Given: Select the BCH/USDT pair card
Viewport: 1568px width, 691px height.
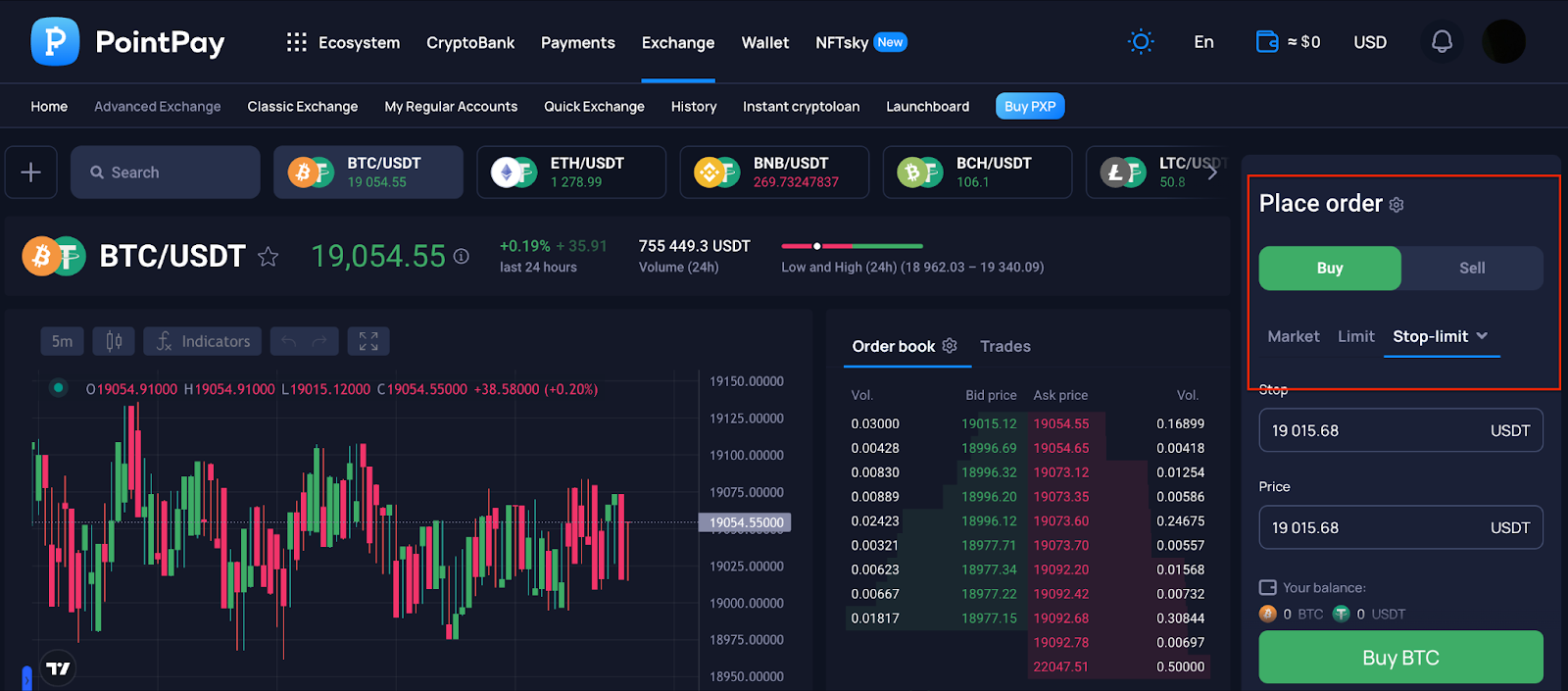Looking at the screenshot, I should click(977, 173).
